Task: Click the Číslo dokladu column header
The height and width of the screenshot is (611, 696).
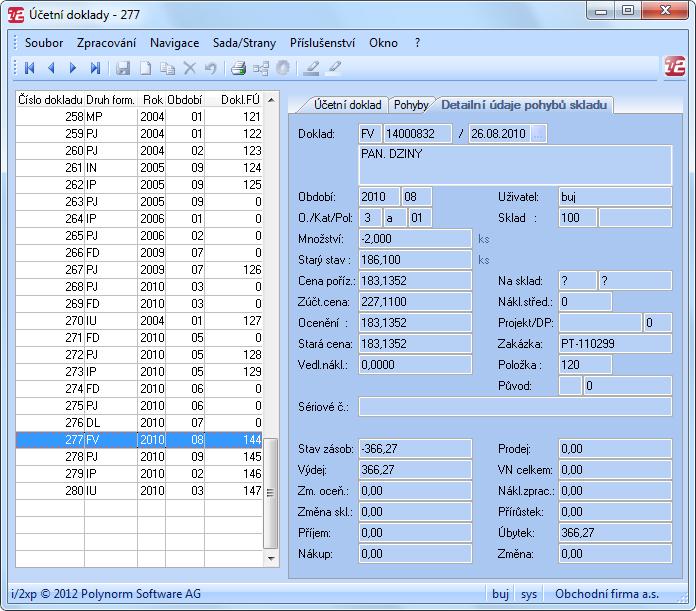Action: [50, 100]
